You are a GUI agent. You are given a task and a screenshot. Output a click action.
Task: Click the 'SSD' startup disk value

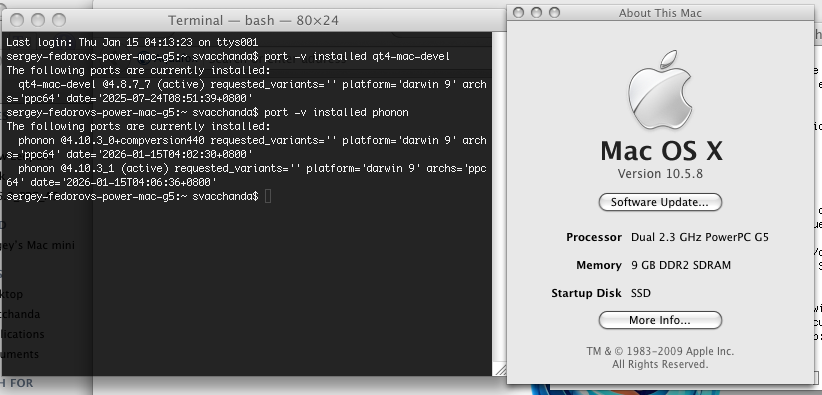[641, 293]
